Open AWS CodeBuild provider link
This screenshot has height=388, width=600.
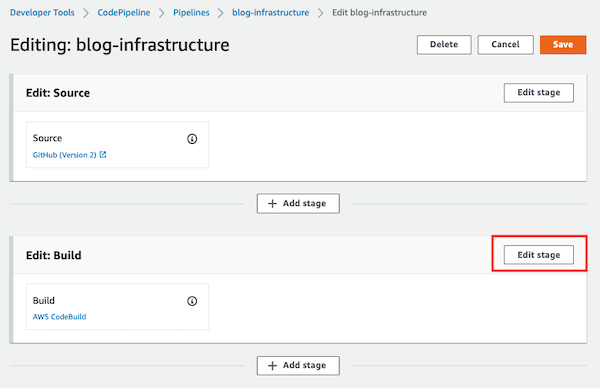pos(59,317)
